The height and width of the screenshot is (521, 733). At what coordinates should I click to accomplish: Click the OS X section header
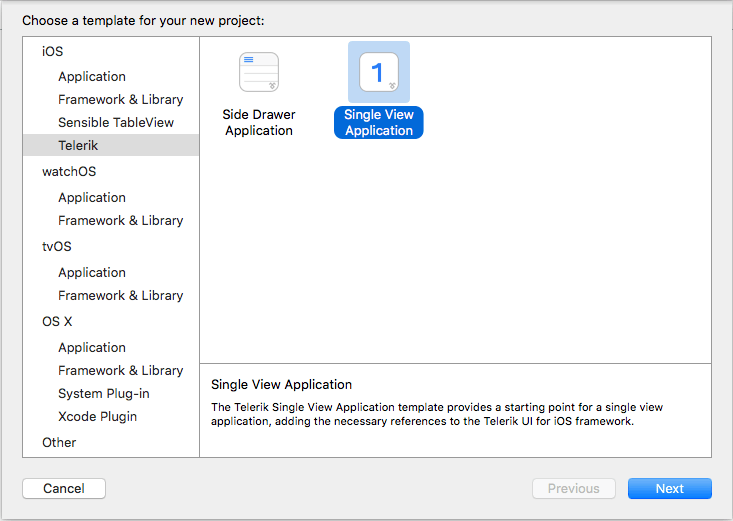click(x=57, y=321)
